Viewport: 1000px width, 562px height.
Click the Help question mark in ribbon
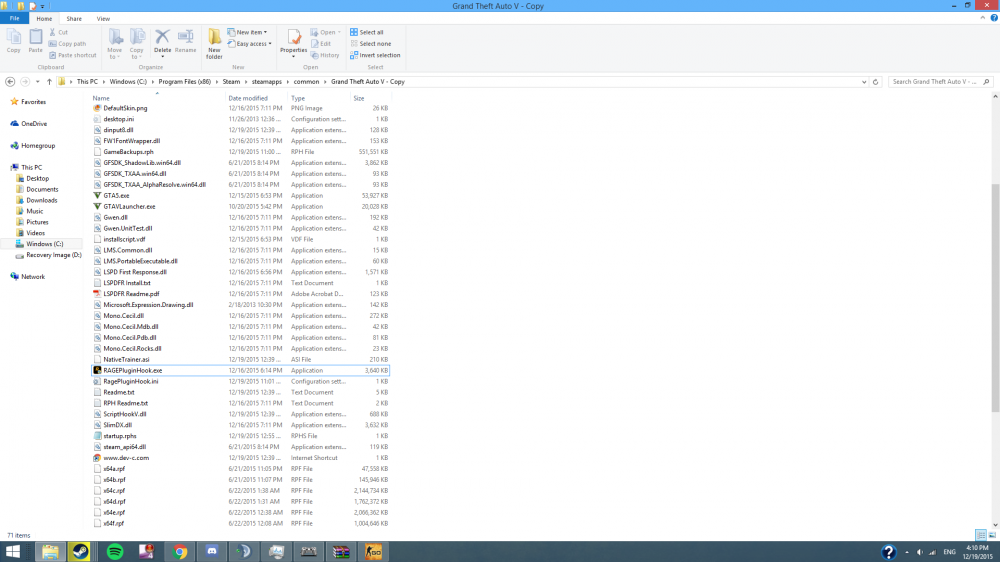[x=994, y=18]
